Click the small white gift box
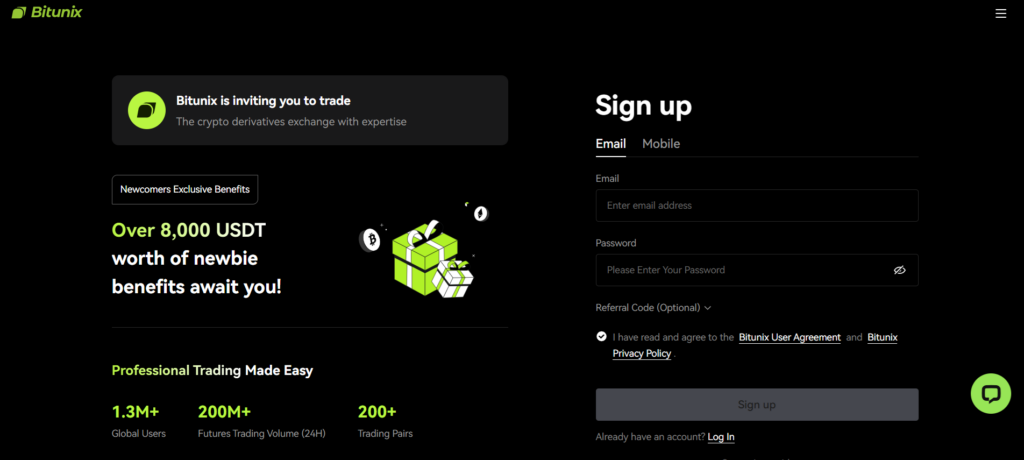The height and width of the screenshot is (460, 1024). [x=453, y=278]
